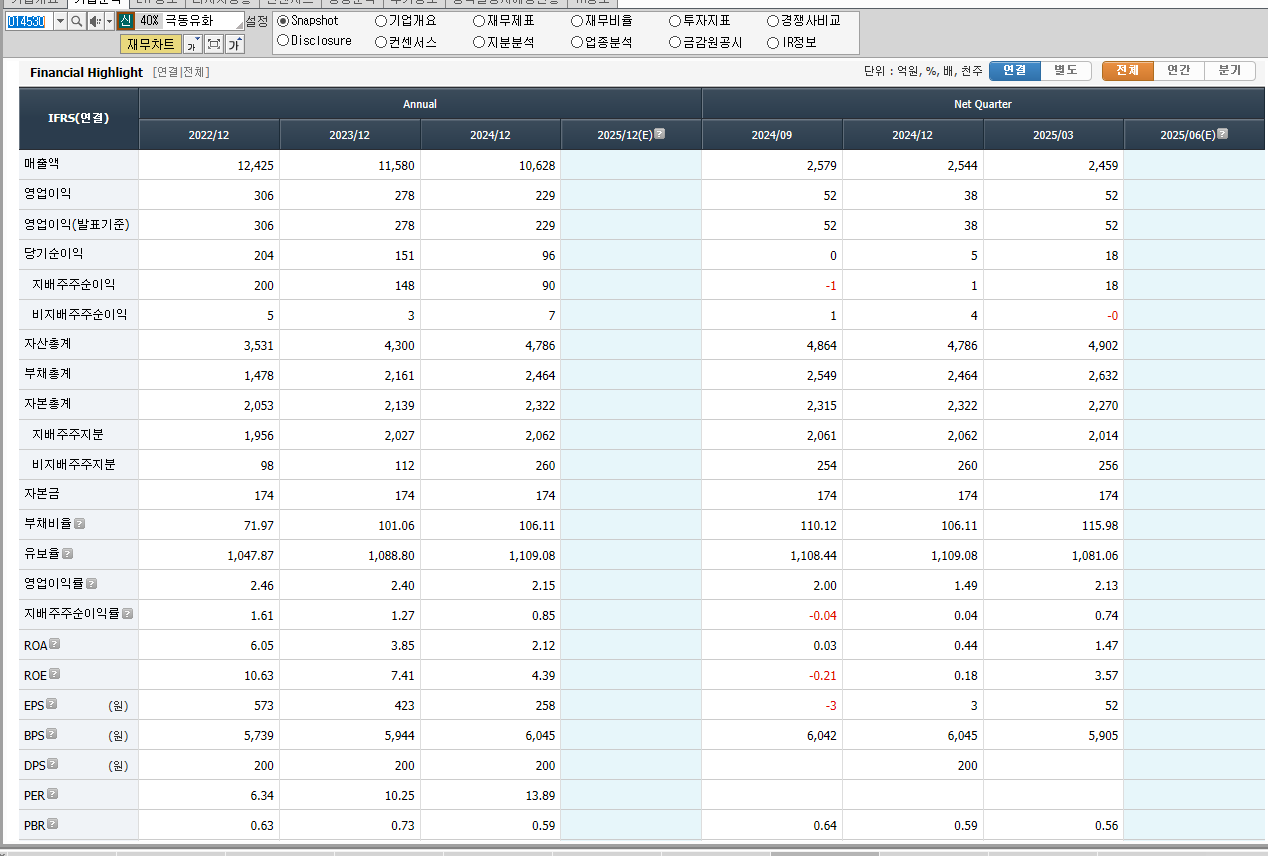The height and width of the screenshot is (856, 1268).
Task: Click the 당기순이익 row label
Action: click(54, 254)
